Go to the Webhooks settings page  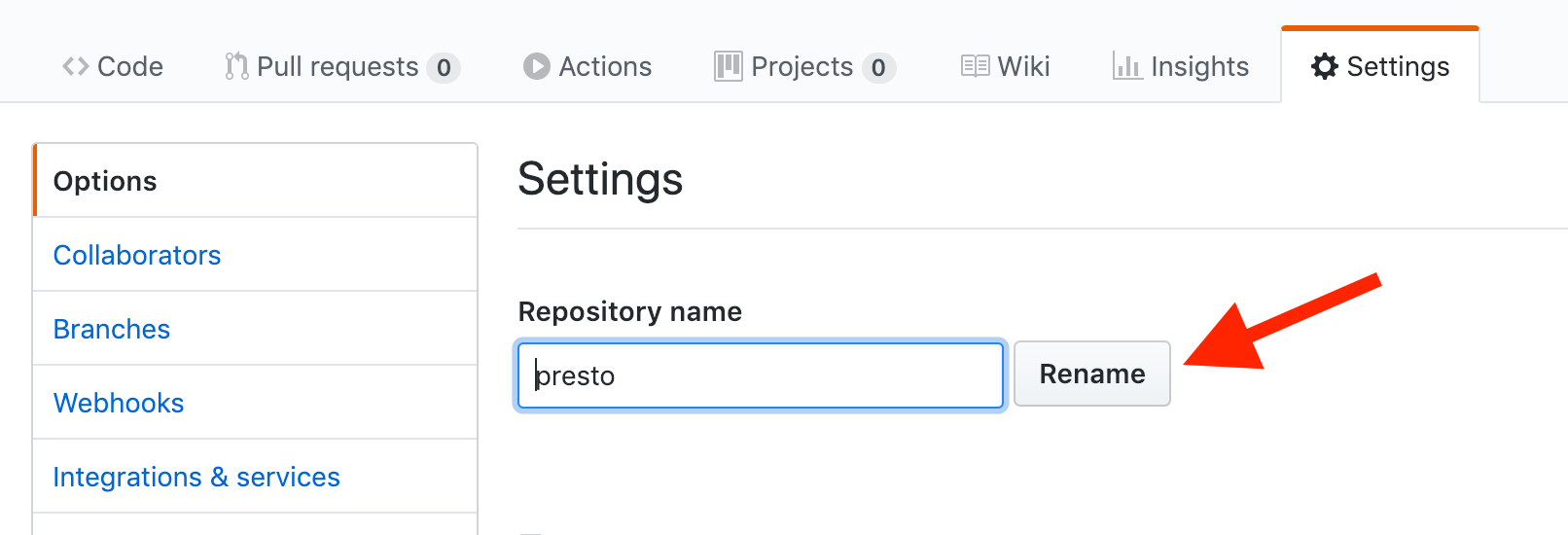click(119, 403)
